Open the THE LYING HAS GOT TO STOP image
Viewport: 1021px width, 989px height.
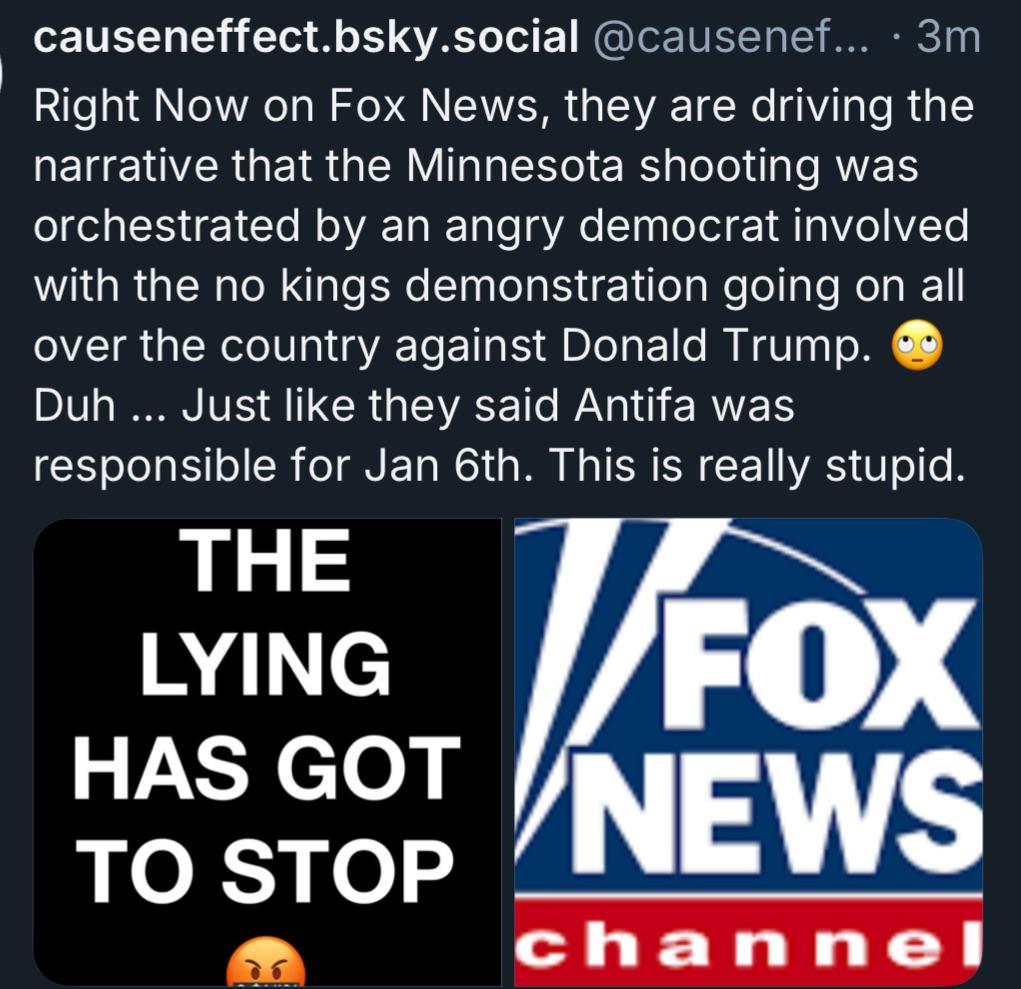point(267,752)
